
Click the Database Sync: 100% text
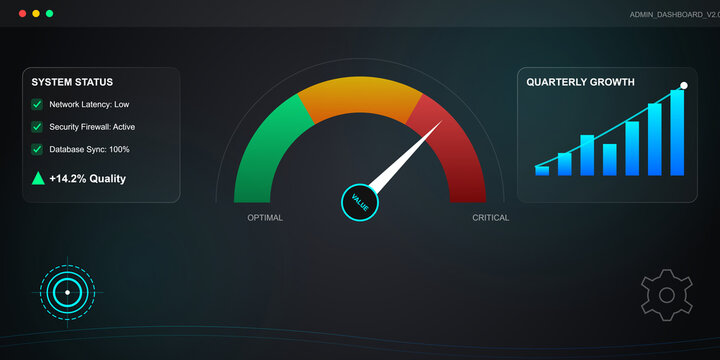[x=90, y=149]
